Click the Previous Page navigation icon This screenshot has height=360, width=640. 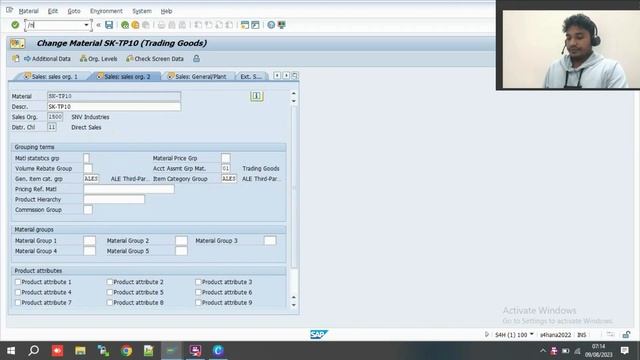(209, 25)
